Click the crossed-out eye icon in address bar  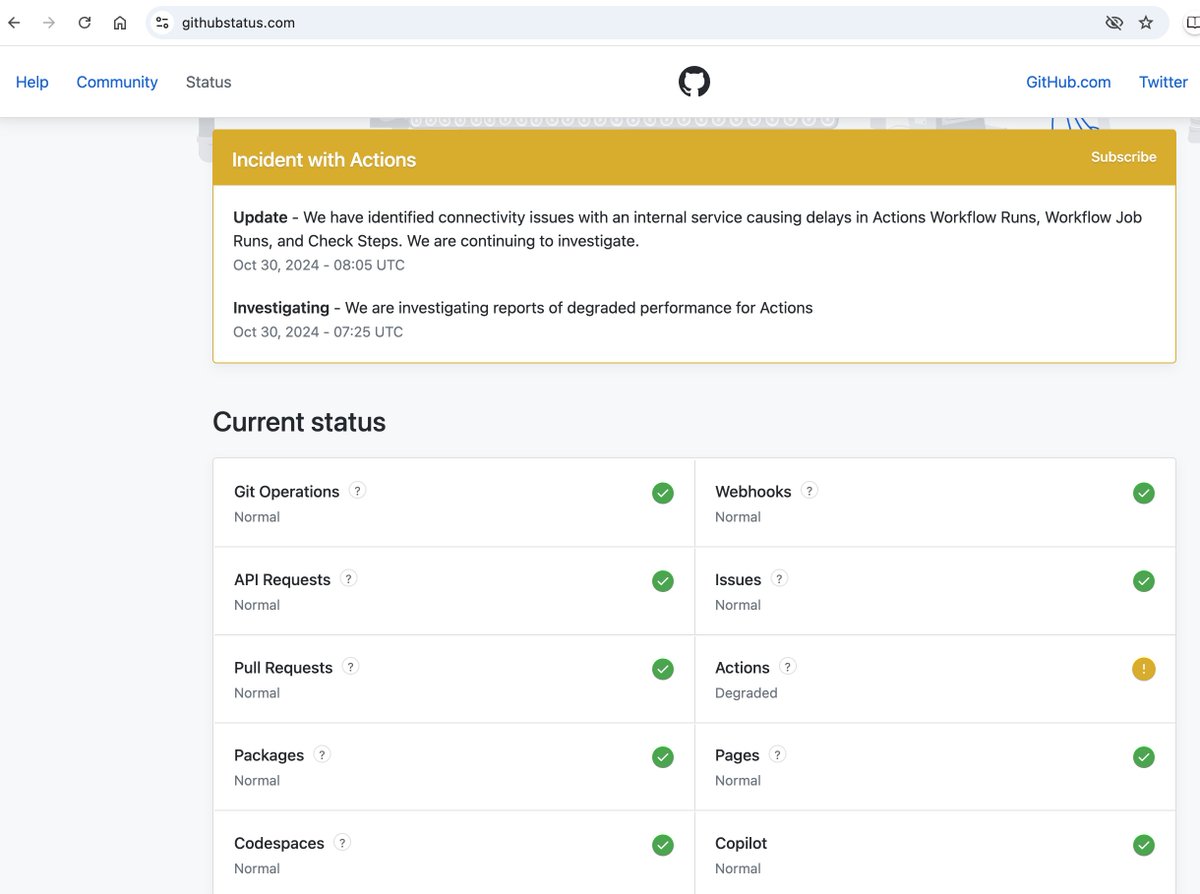(1113, 22)
